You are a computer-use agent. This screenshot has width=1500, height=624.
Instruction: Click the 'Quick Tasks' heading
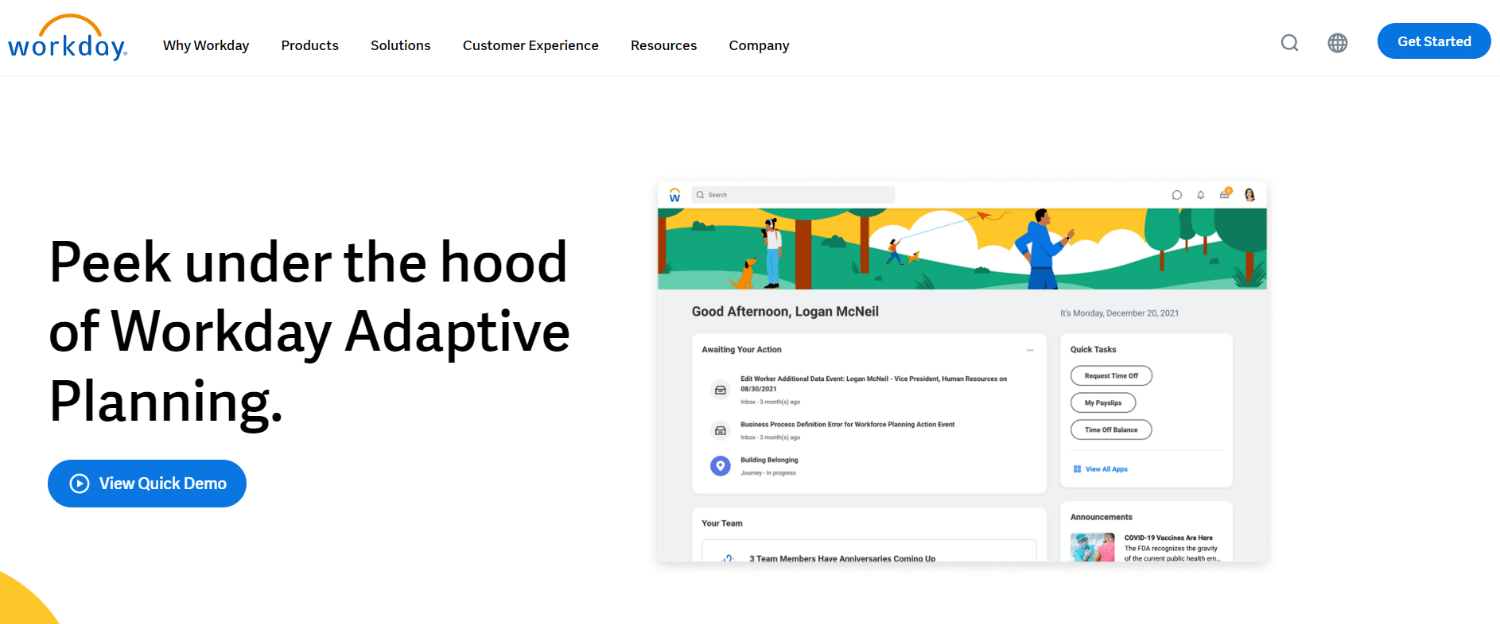[1093, 350]
